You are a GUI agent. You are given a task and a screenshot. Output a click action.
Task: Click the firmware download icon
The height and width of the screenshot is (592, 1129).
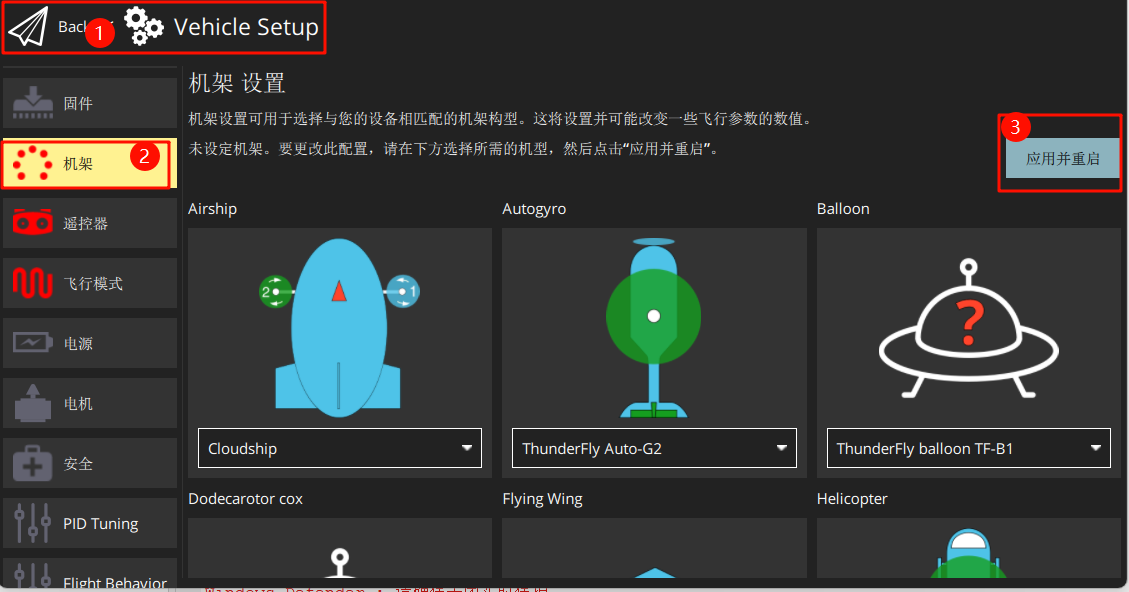pos(32,104)
